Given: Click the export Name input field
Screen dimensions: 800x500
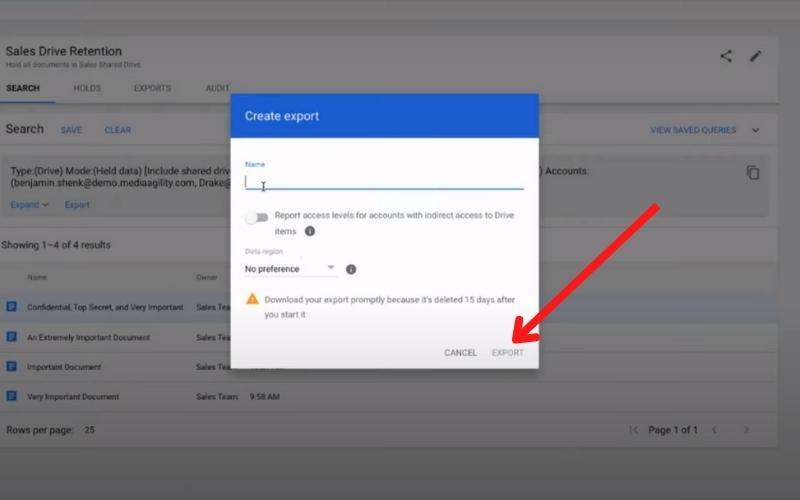Looking at the screenshot, I should (x=384, y=181).
